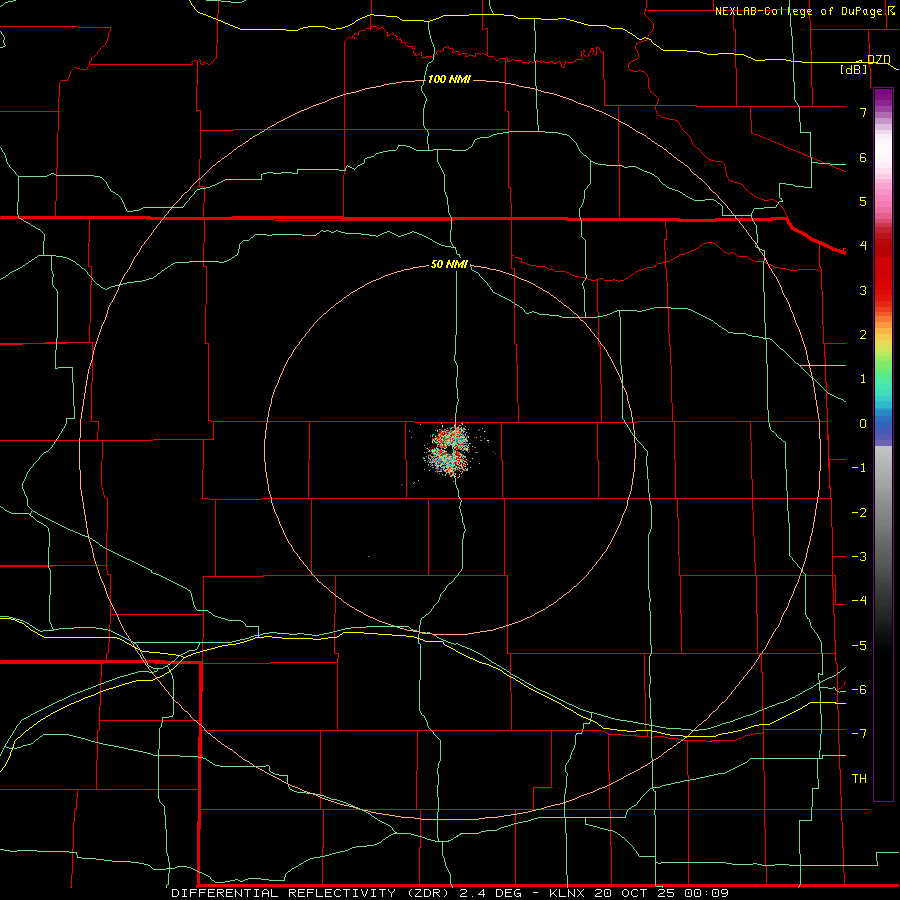Image resolution: width=900 pixels, height=900 pixels.
Task: Click the [dB] units label
Action: [854, 69]
